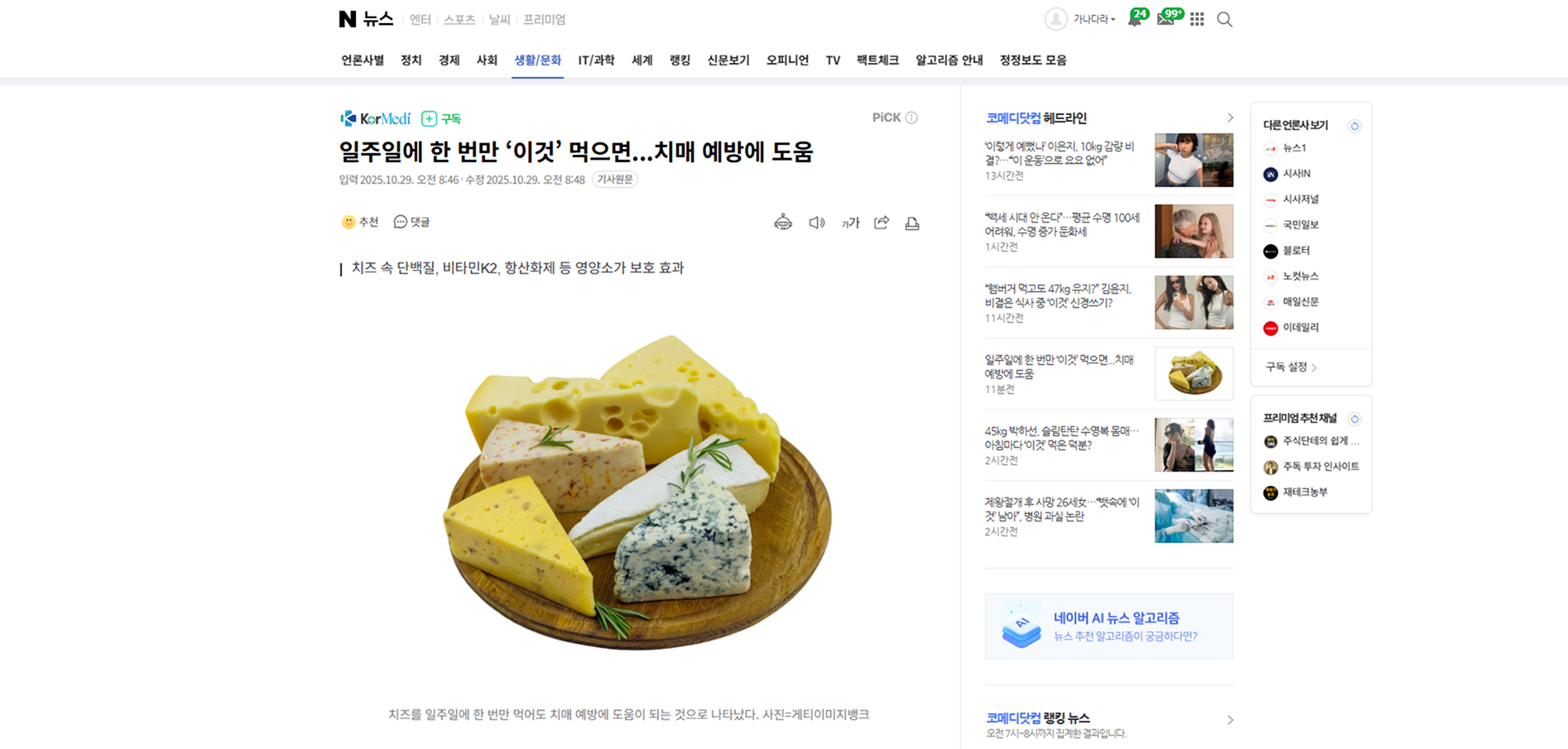Open 구독 설정 link
The height and width of the screenshot is (749, 1568).
(x=1291, y=367)
